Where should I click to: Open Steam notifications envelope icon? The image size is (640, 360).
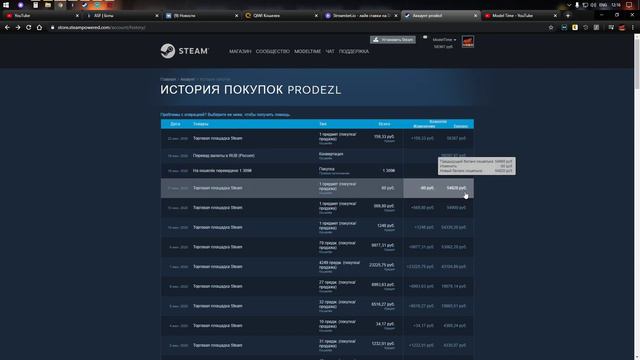tap(425, 37)
